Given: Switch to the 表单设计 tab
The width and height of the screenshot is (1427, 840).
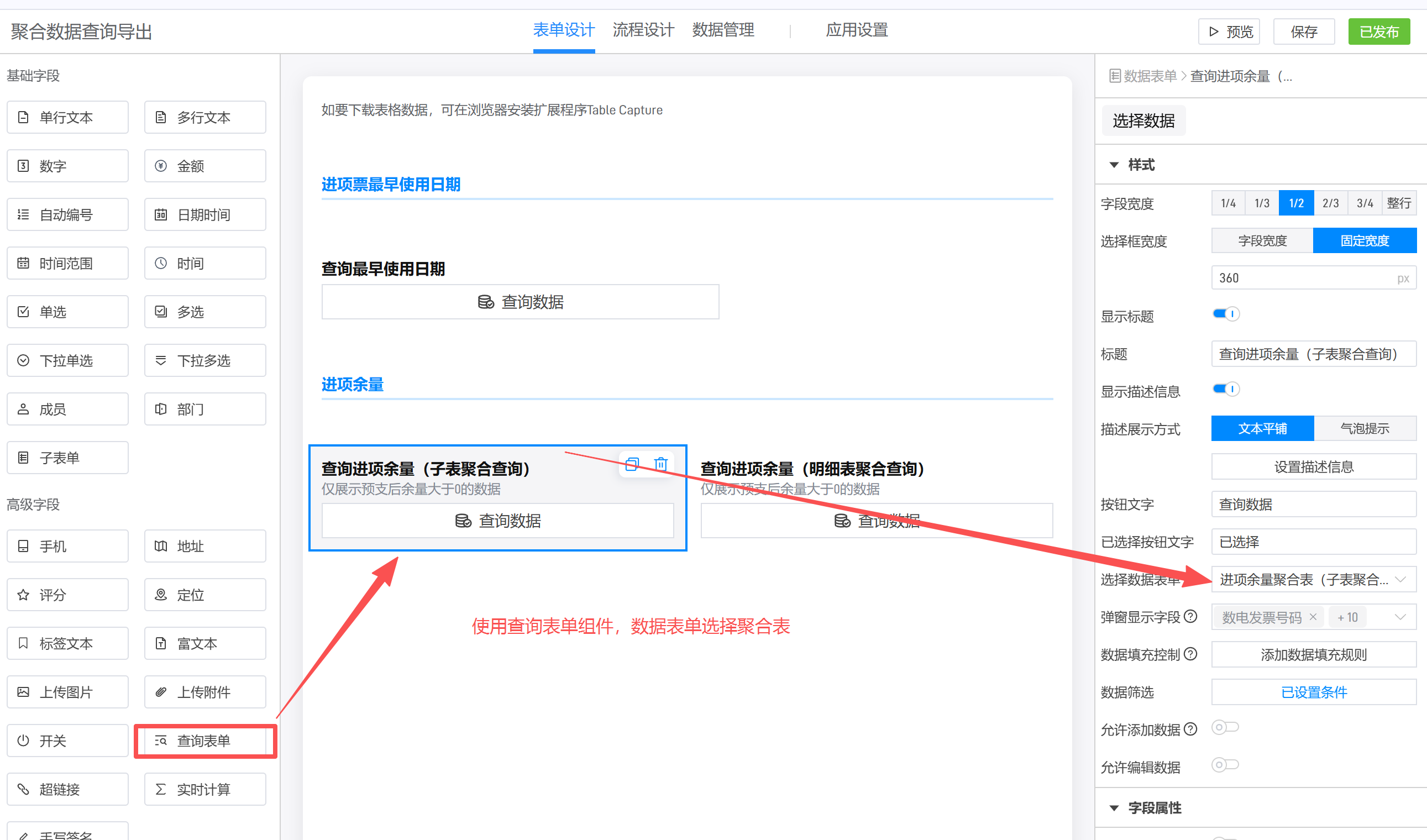Looking at the screenshot, I should (x=564, y=30).
